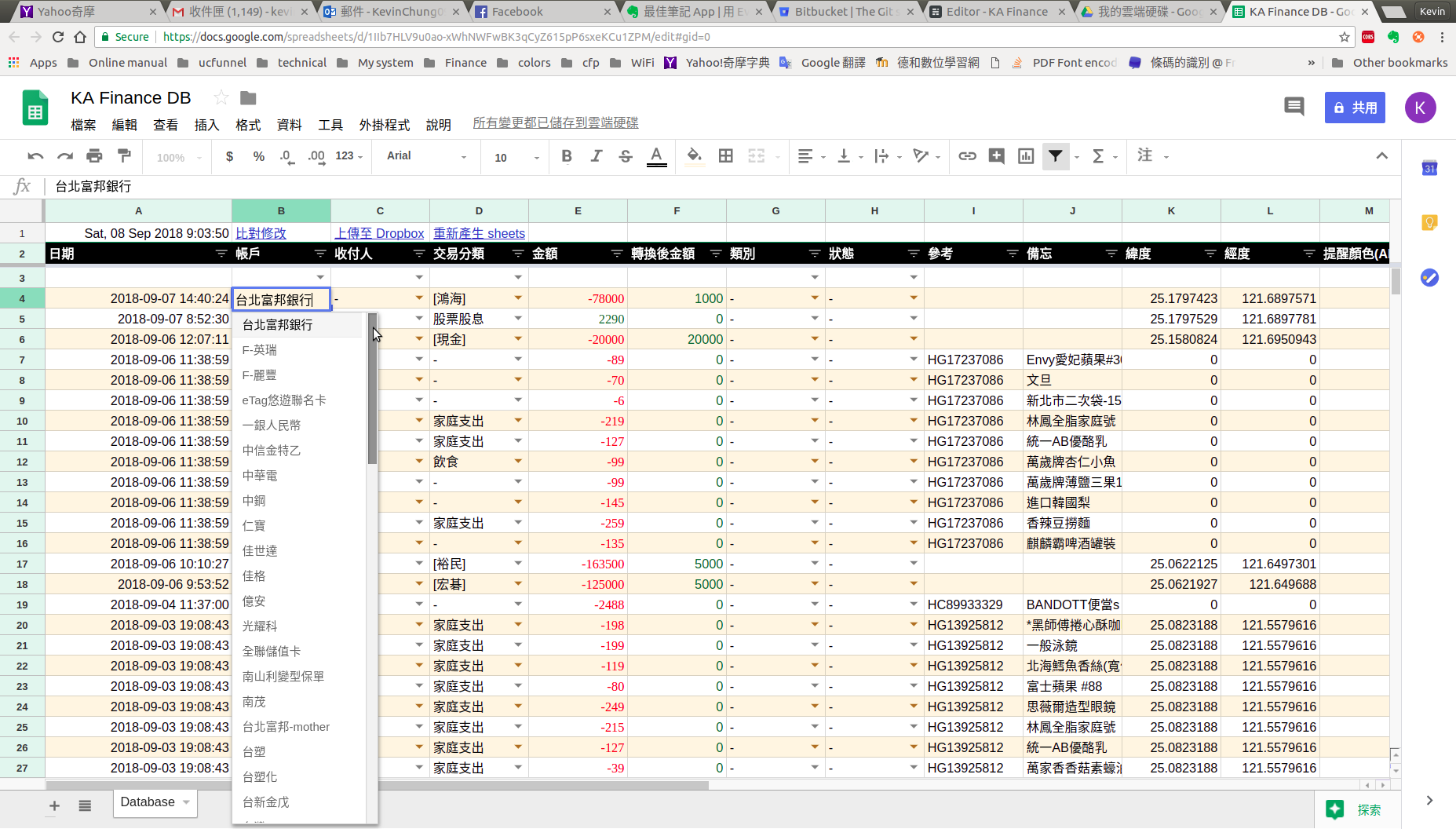This screenshot has width=1456, height=829.
Task: Toggle strikethrough formatting
Action: 626,156
